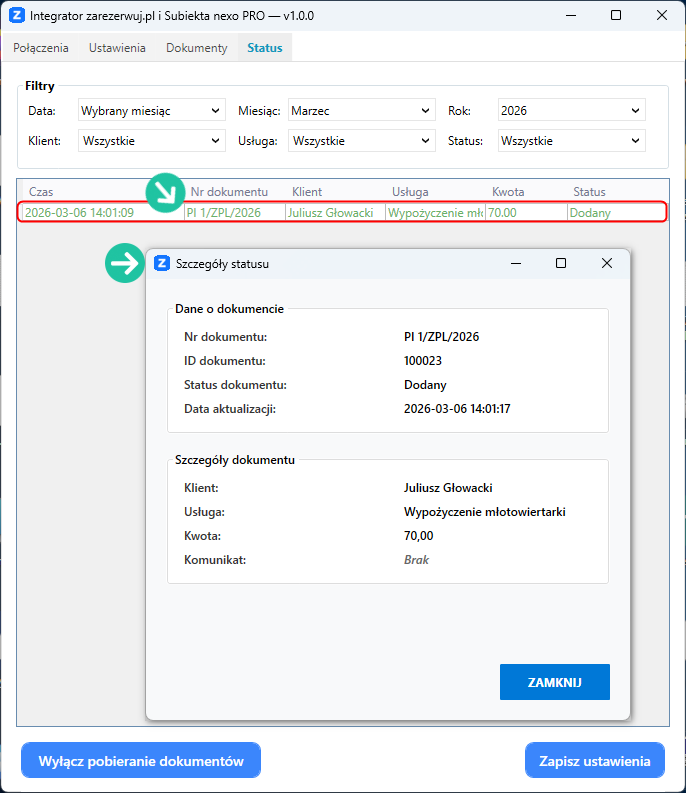Open the Rok dropdown showing 2026

[570, 111]
